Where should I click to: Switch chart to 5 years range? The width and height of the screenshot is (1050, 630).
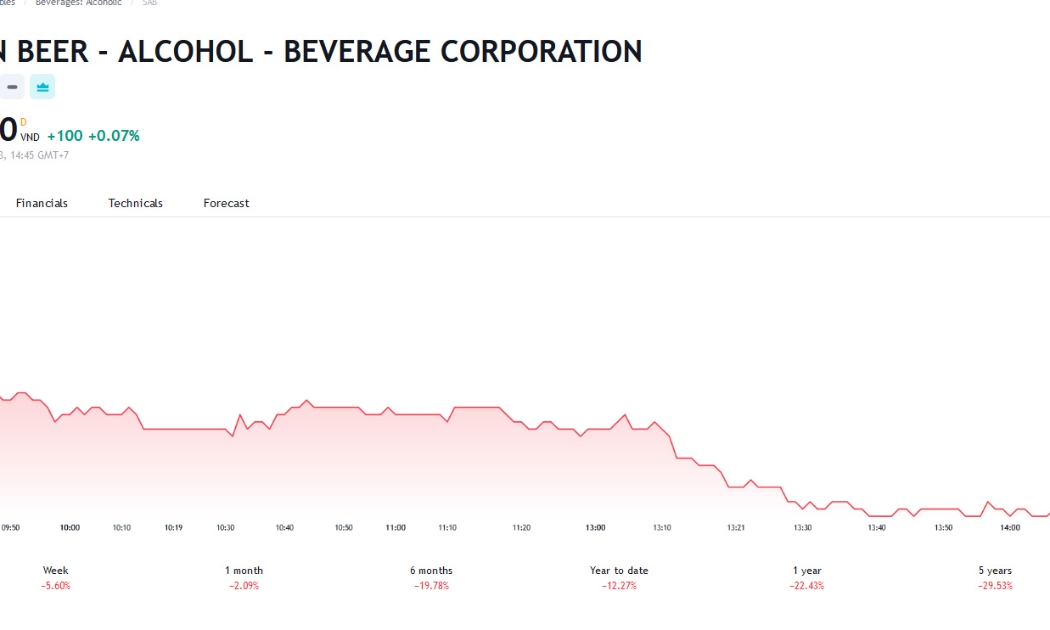click(995, 577)
